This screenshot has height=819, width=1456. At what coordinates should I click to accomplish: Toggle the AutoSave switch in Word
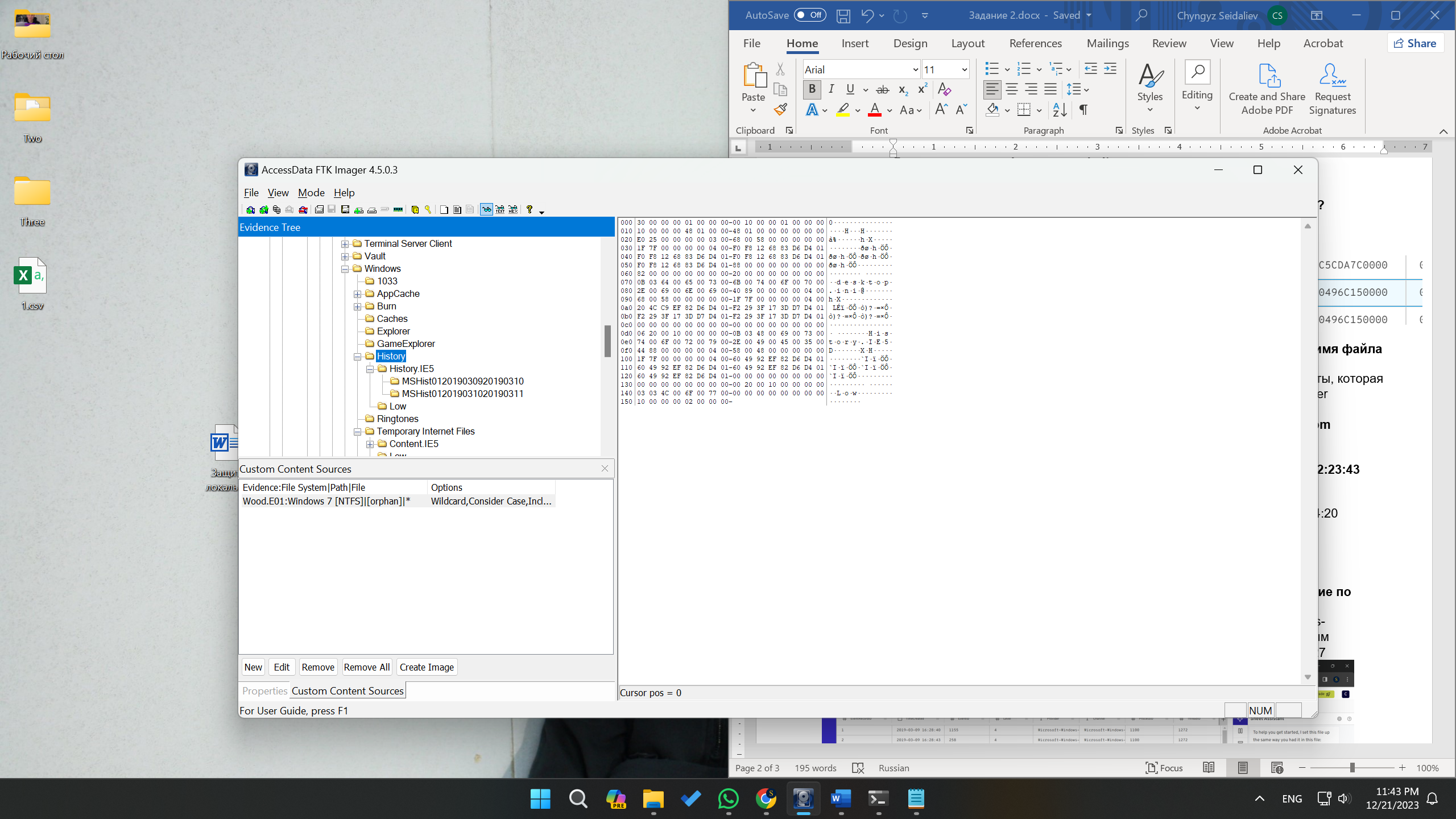(x=810, y=15)
